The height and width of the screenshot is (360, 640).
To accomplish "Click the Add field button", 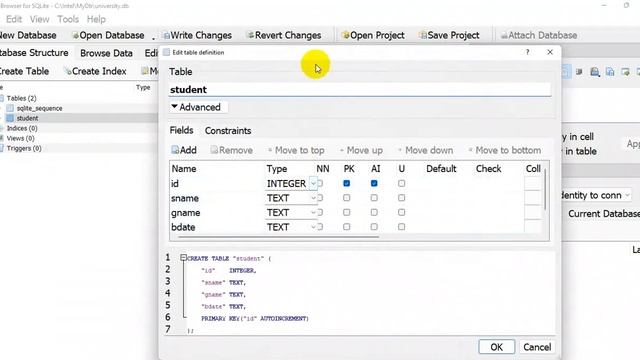I will coord(184,150).
